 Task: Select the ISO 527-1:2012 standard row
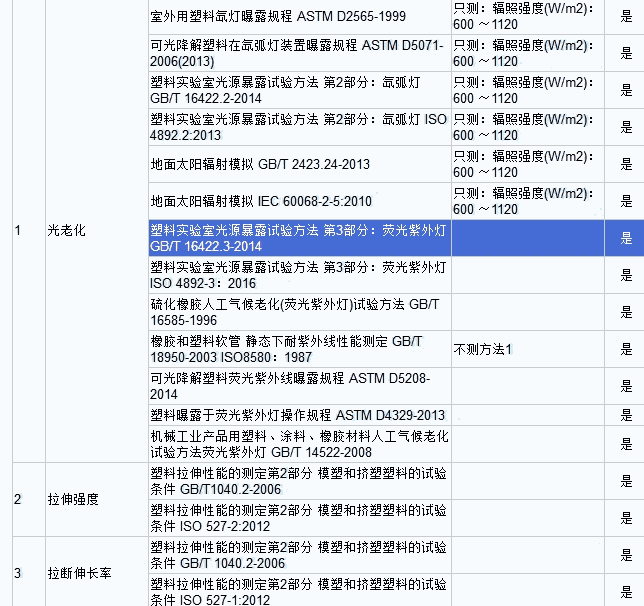click(298, 592)
